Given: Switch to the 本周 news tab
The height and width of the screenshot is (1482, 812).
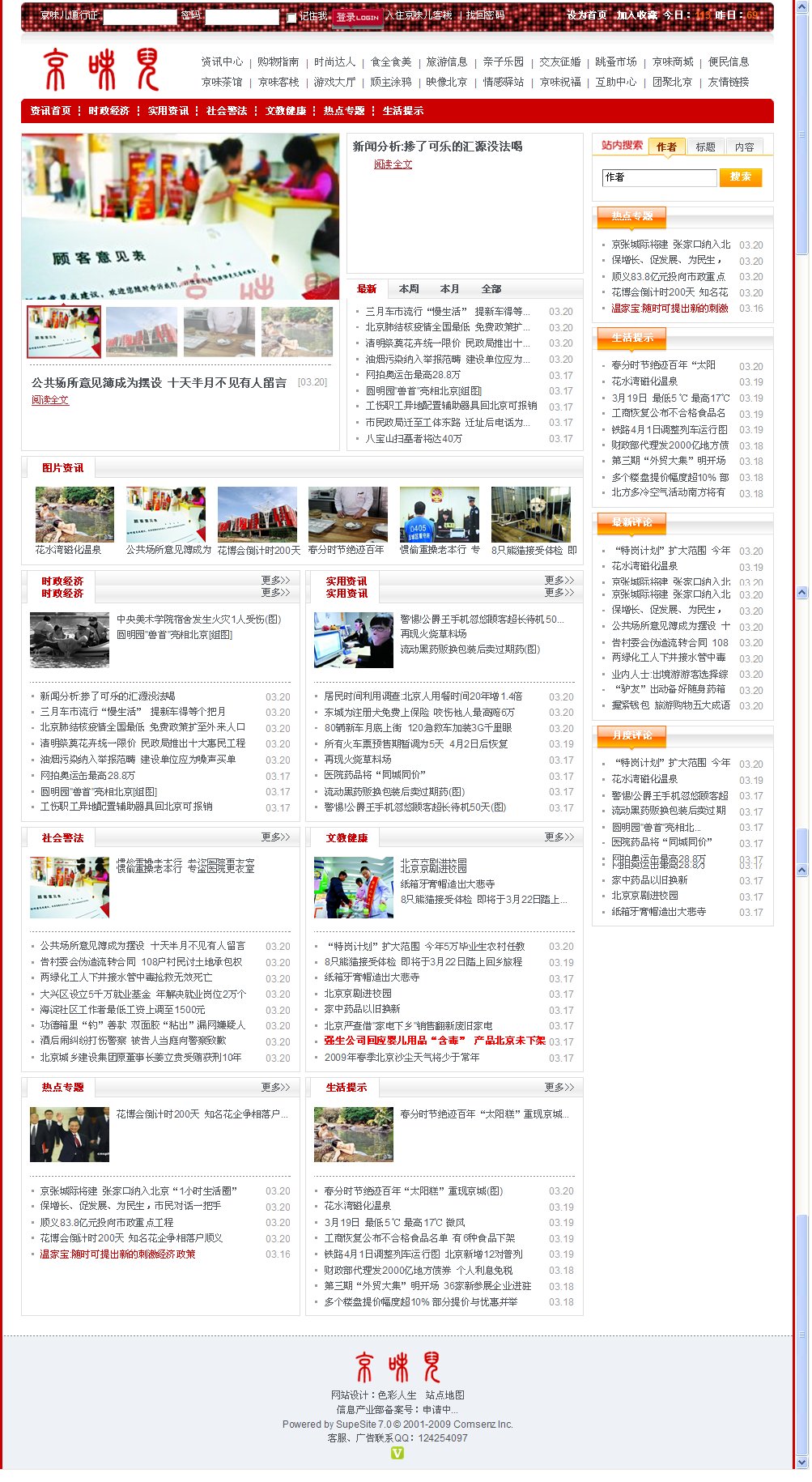Looking at the screenshot, I should pyautogui.click(x=409, y=289).
